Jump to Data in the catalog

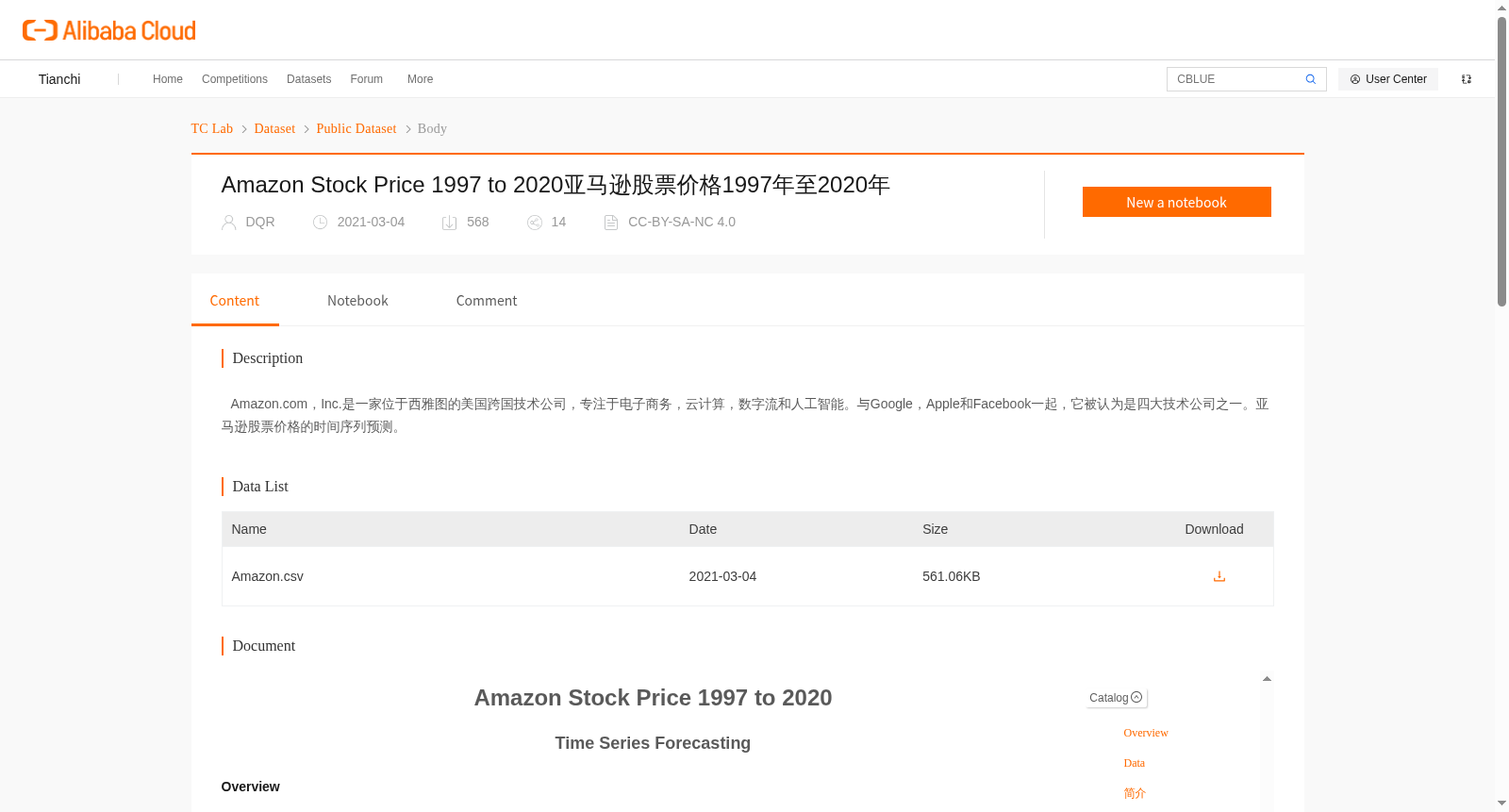1135,763
